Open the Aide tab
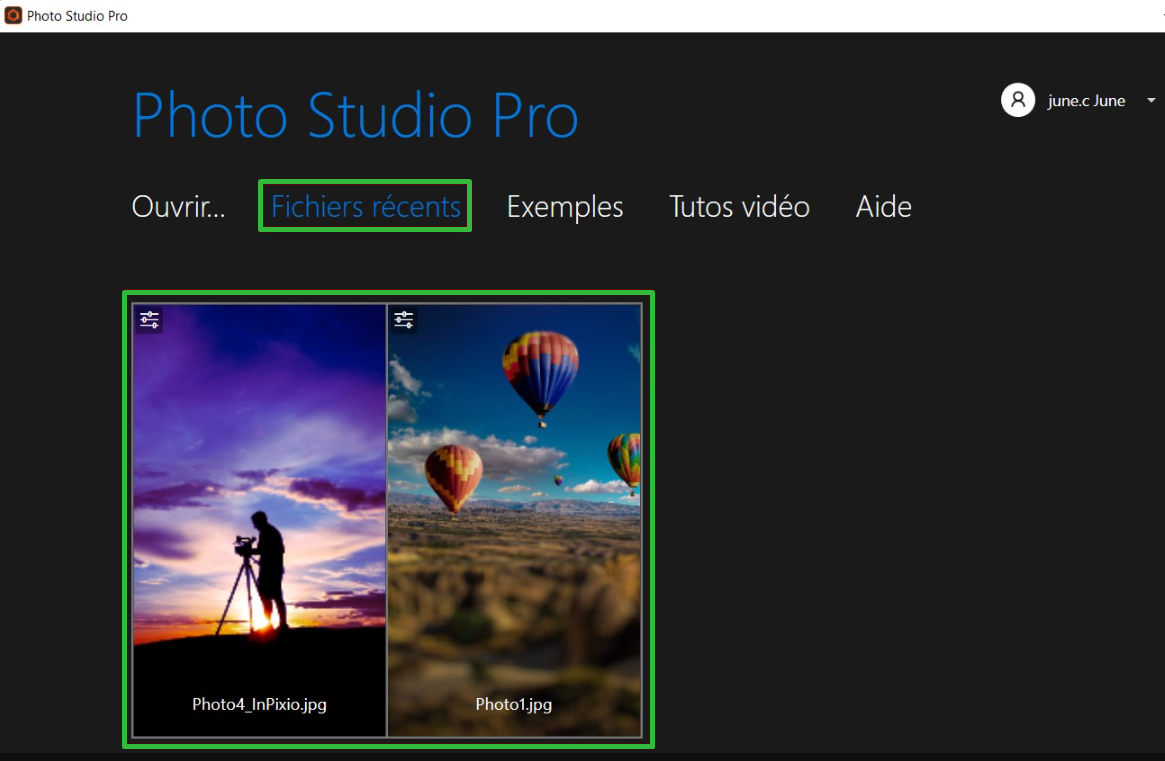Viewport: 1165px width, 761px height. click(883, 207)
